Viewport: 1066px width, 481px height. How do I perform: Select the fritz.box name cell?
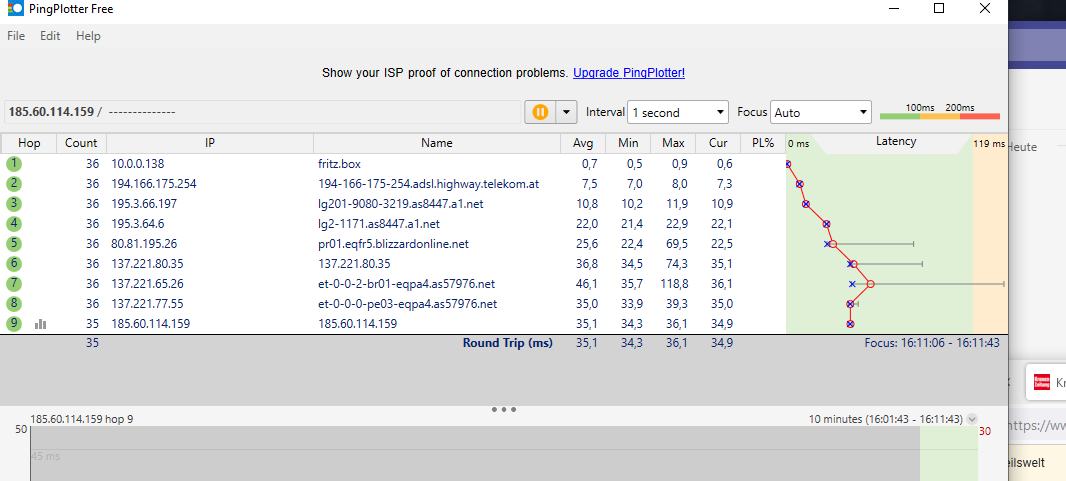coord(339,164)
